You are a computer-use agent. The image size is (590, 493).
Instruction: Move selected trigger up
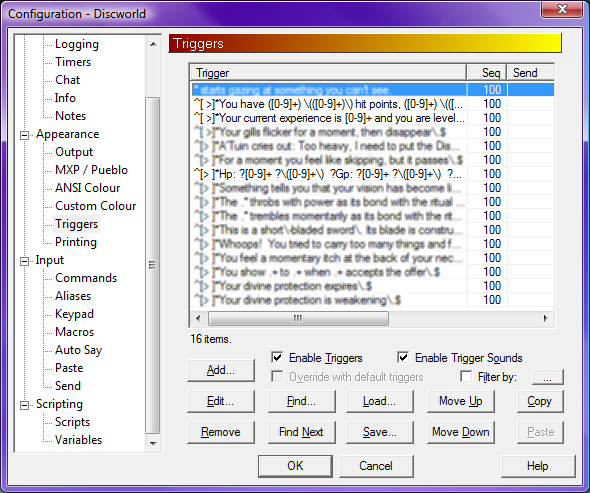point(461,401)
